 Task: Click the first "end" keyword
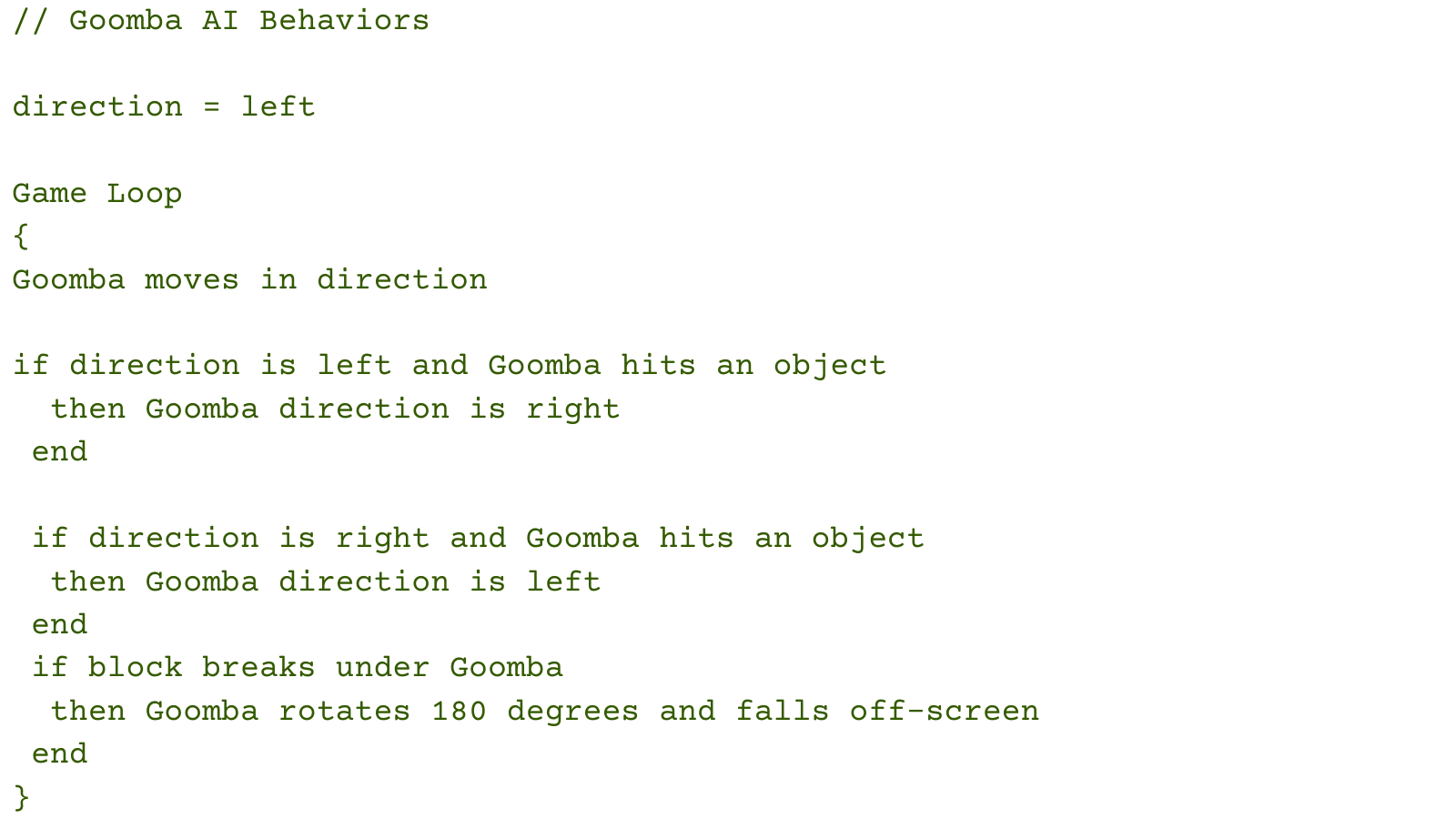pyautogui.click(x=60, y=452)
